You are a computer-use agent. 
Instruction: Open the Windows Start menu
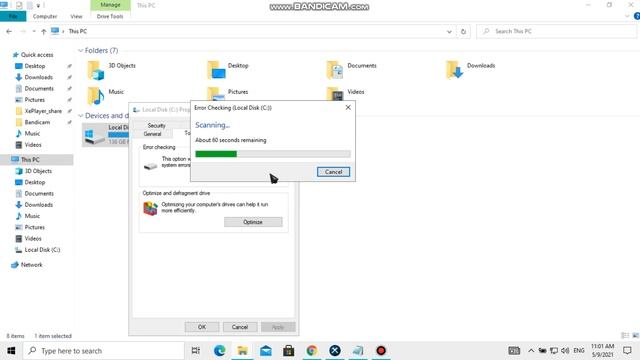point(11,351)
